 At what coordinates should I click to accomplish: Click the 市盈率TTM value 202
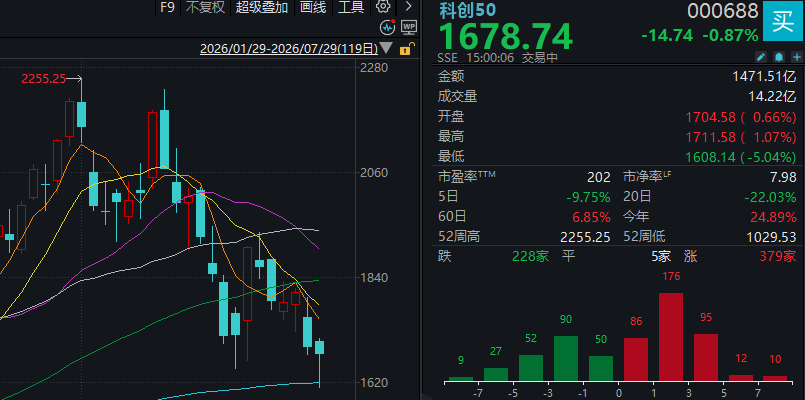(599, 178)
